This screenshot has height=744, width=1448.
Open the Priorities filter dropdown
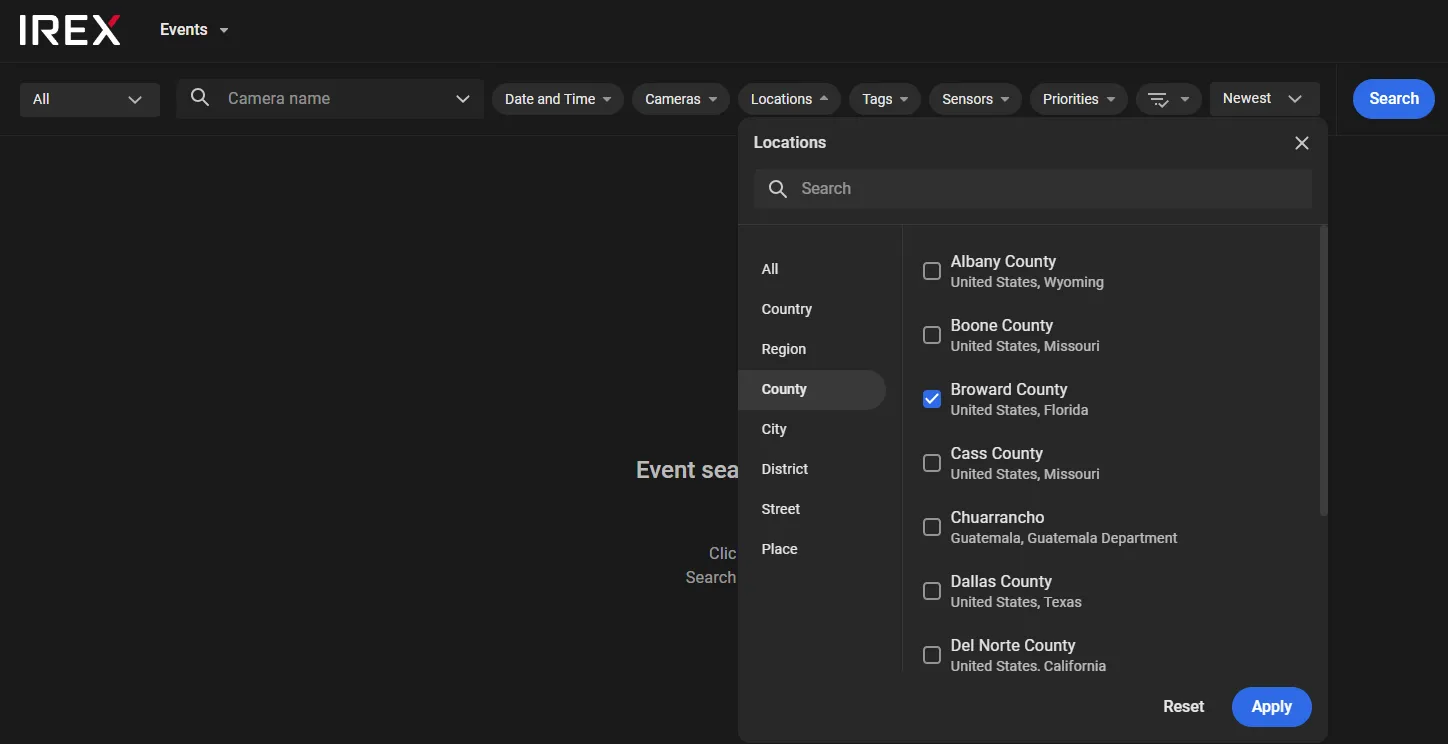1079,99
